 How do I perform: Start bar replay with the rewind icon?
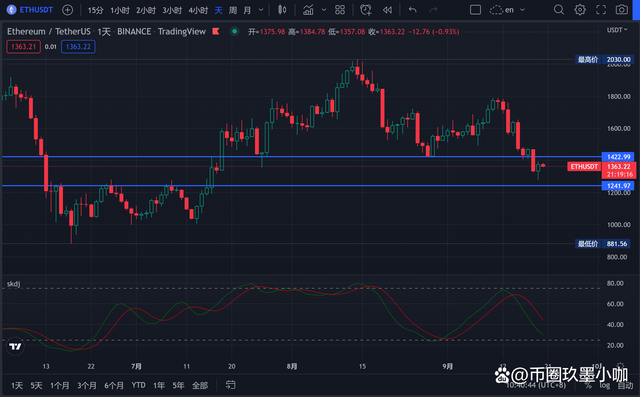pyautogui.click(x=387, y=10)
